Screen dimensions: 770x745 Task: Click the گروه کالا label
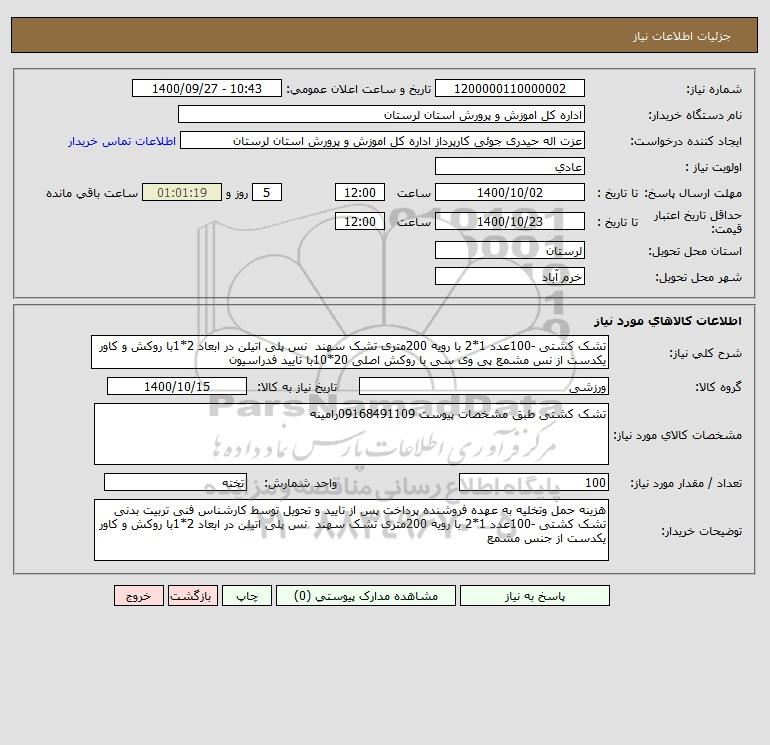tap(718, 387)
